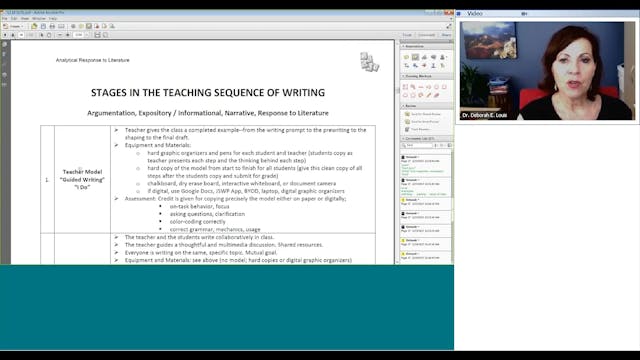This screenshot has height=360, width=640.
Task: Click the zoom percentage field
Action: [78, 35]
